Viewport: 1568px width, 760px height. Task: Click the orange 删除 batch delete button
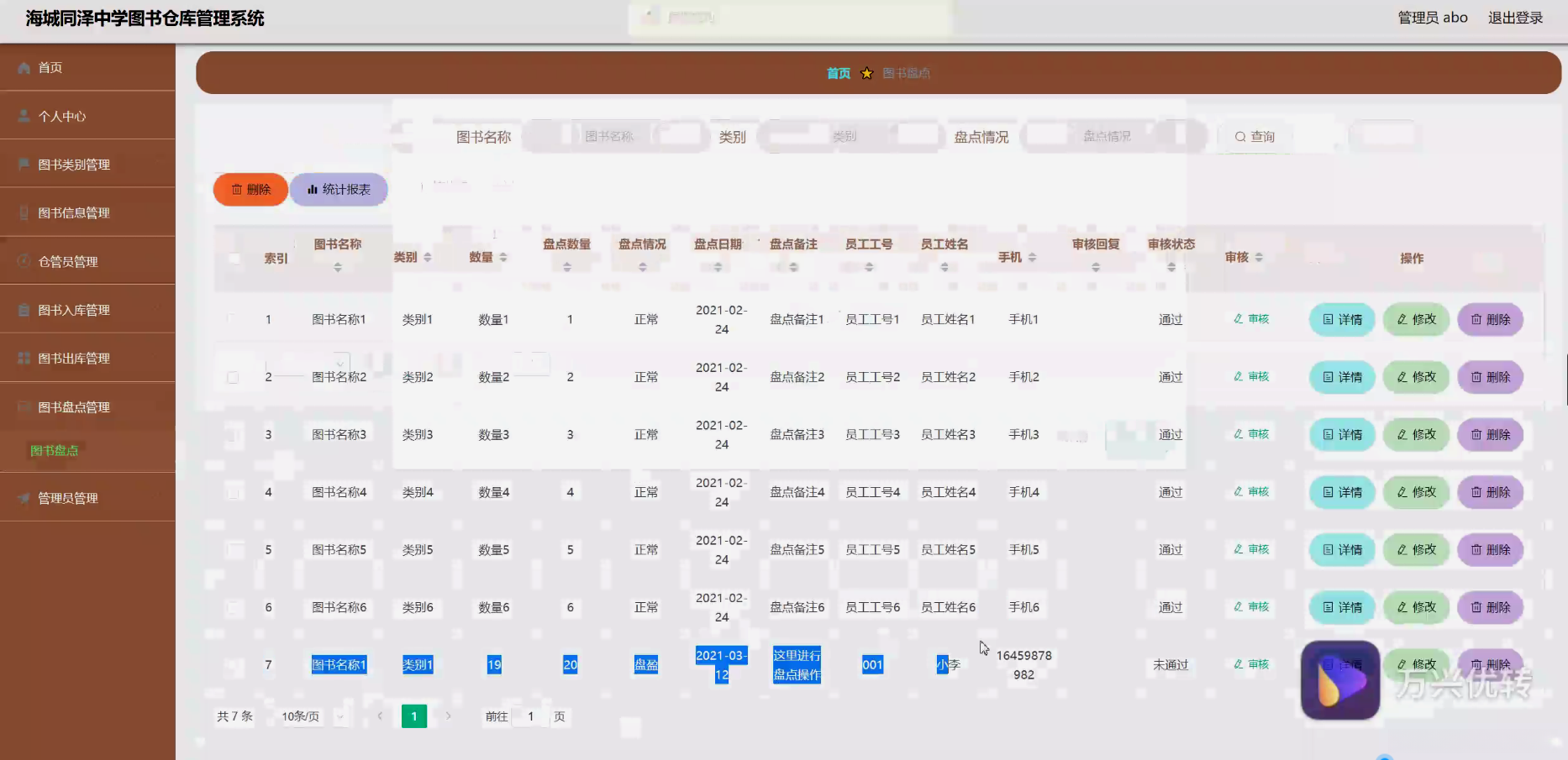[x=250, y=190]
